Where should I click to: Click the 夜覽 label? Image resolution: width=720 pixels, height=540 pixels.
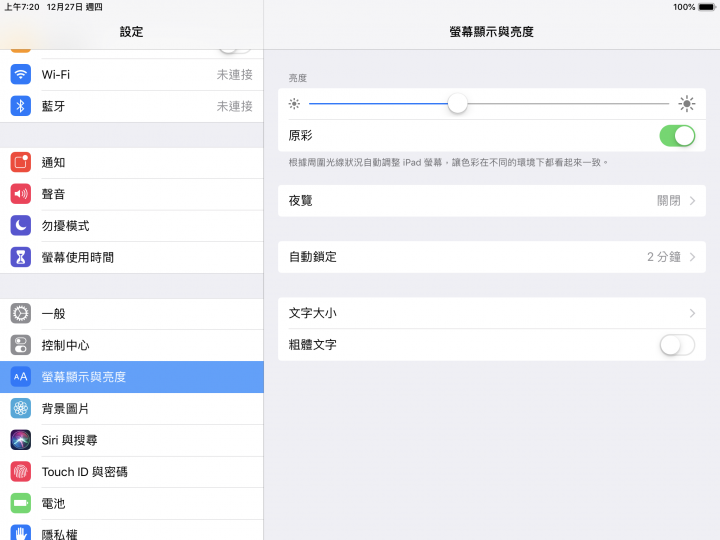pyautogui.click(x=300, y=201)
